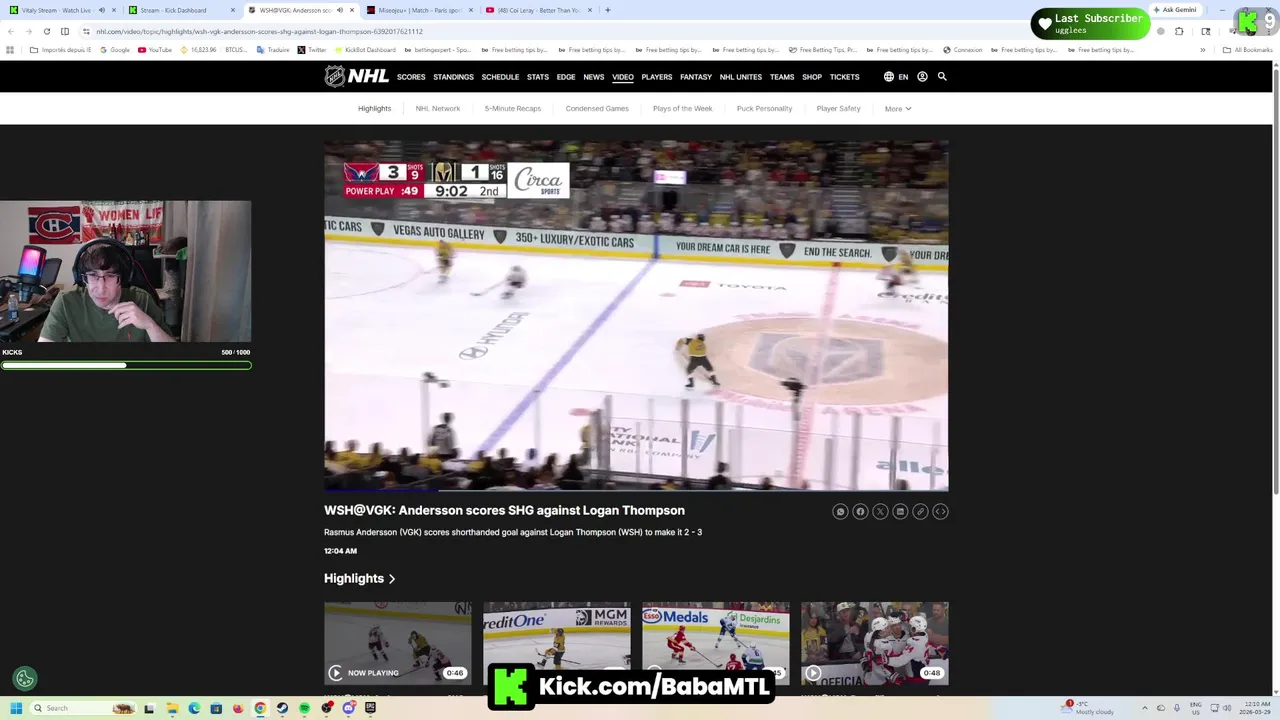Open the All Bookmarks folder
The width and height of the screenshot is (1280, 720).
1248,49
